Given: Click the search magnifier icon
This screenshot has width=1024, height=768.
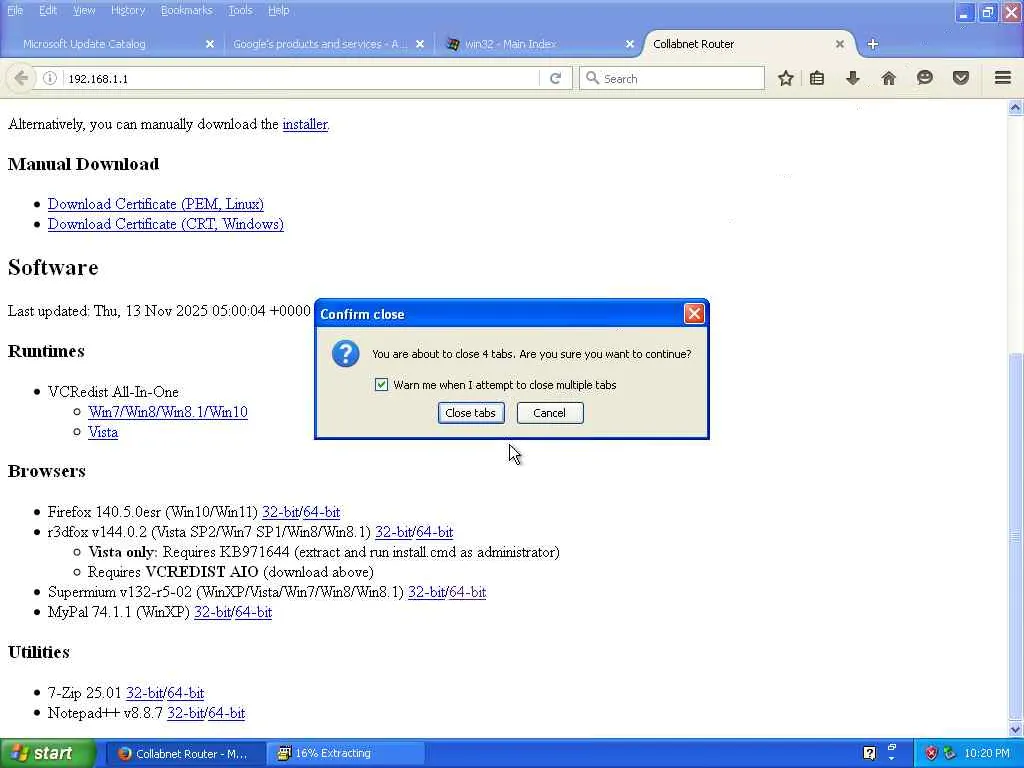Looking at the screenshot, I should [x=592, y=78].
